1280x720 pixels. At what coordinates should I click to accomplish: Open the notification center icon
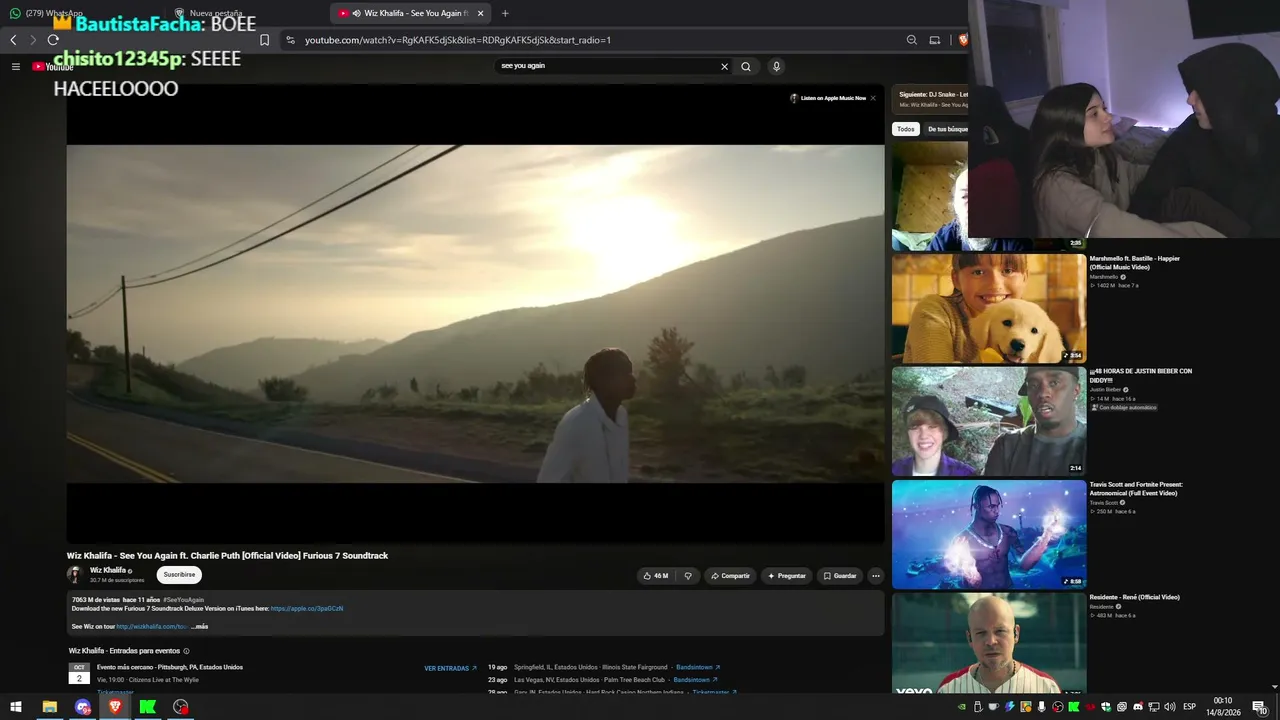(1260, 707)
